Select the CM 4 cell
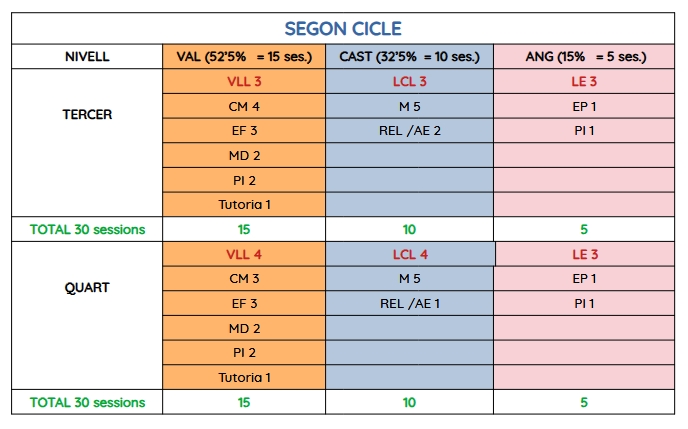Image resolution: width=688 pixels, height=429 pixels. tap(244, 105)
